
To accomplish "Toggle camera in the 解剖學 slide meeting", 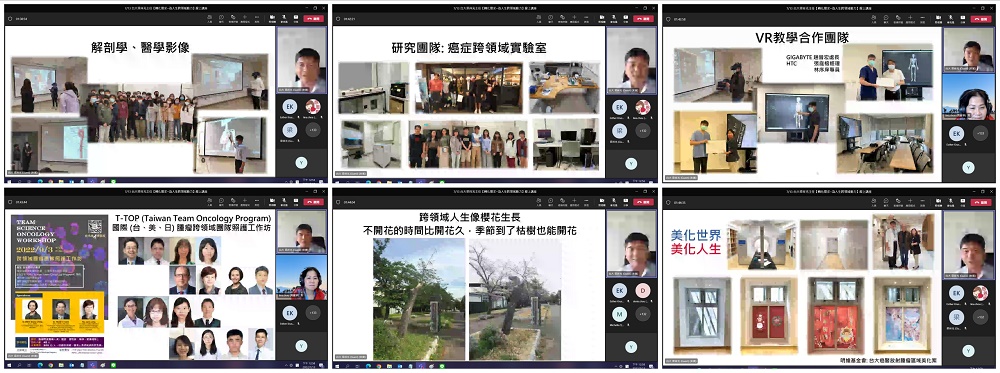I will point(272,18).
